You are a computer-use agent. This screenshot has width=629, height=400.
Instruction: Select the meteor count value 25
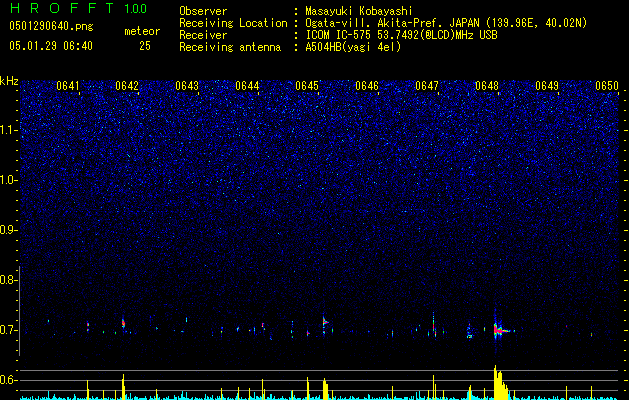(x=145, y=46)
